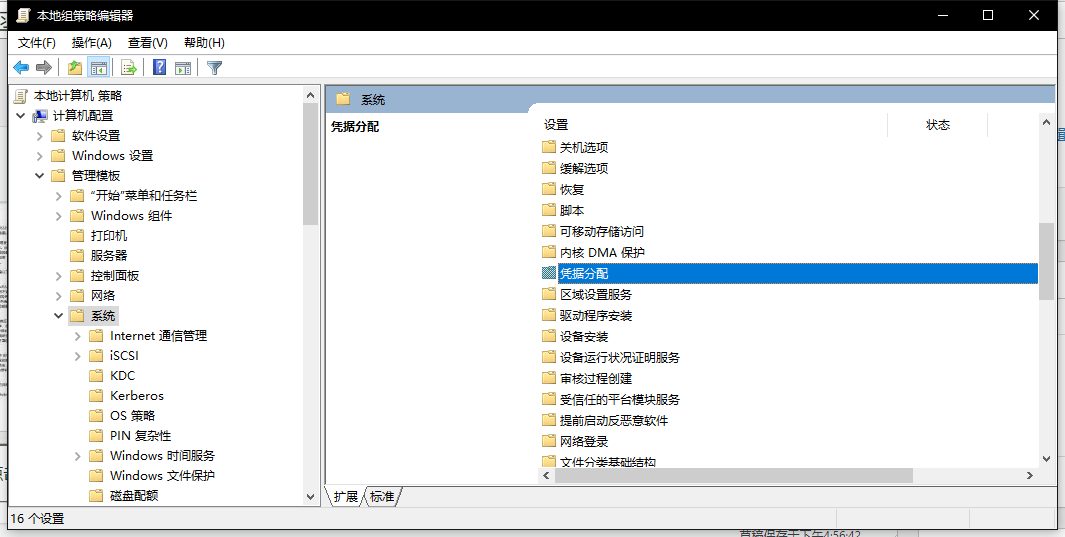Select the 设备安装 folder in list
This screenshot has height=537, width=1065.
[x=583, y=337]
